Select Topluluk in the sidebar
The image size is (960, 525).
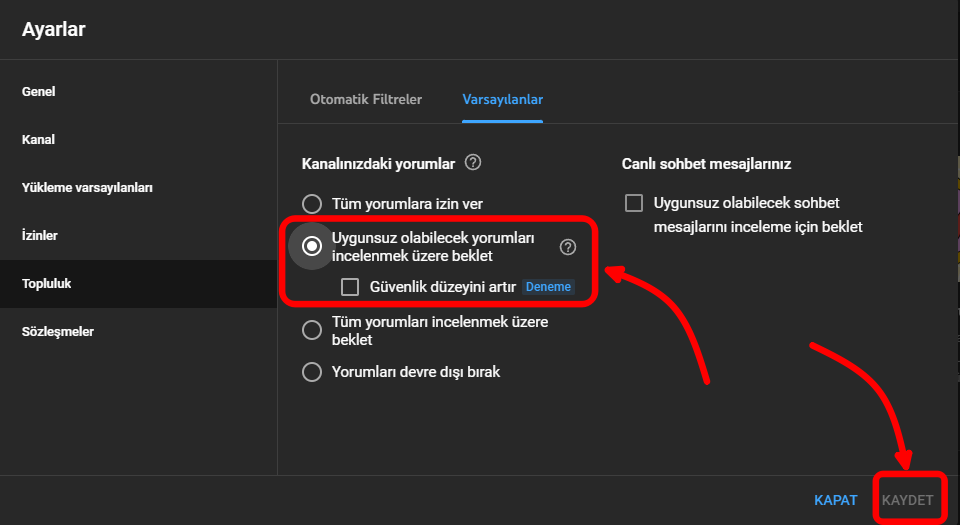pyautogui.click(x=47, y=284)
